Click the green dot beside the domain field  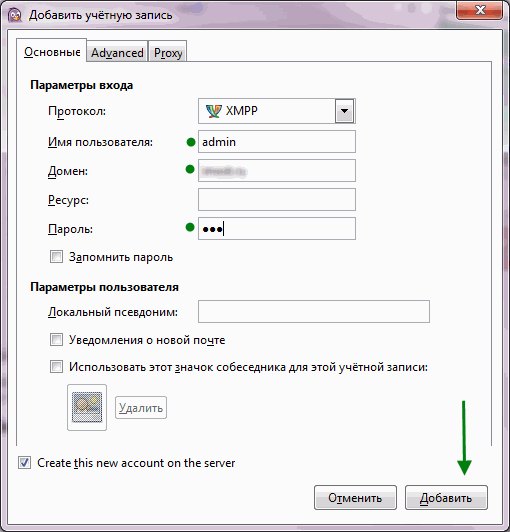[190, 169]
